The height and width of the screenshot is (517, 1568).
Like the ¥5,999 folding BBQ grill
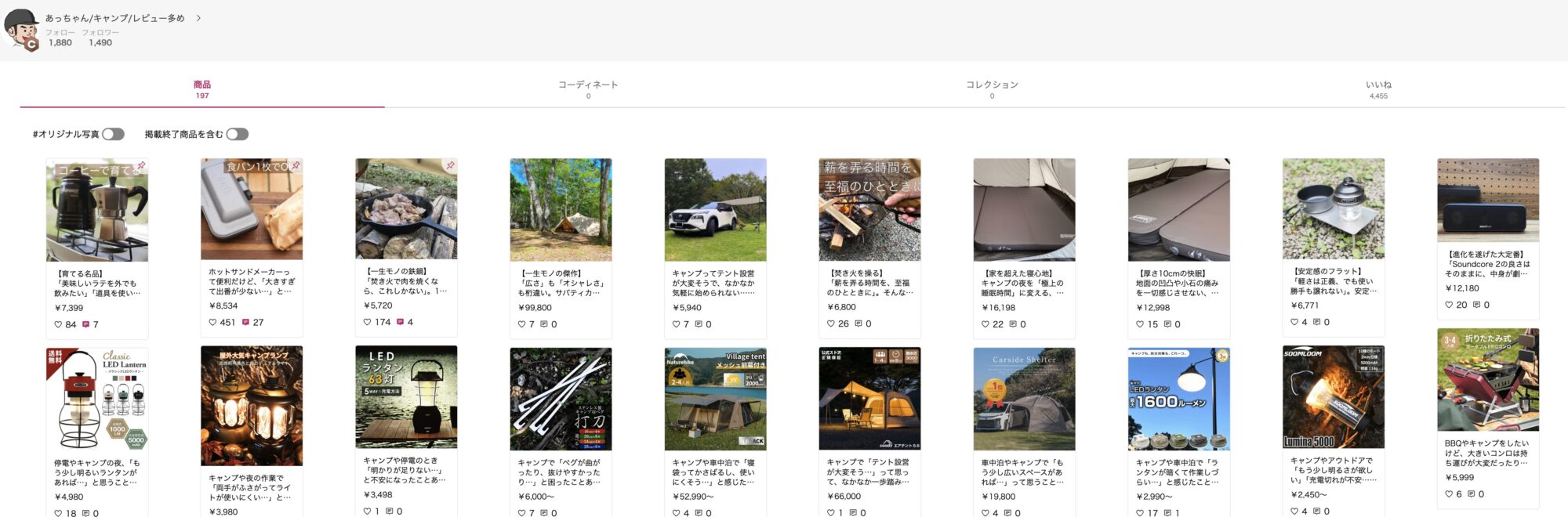(1449, 494)
